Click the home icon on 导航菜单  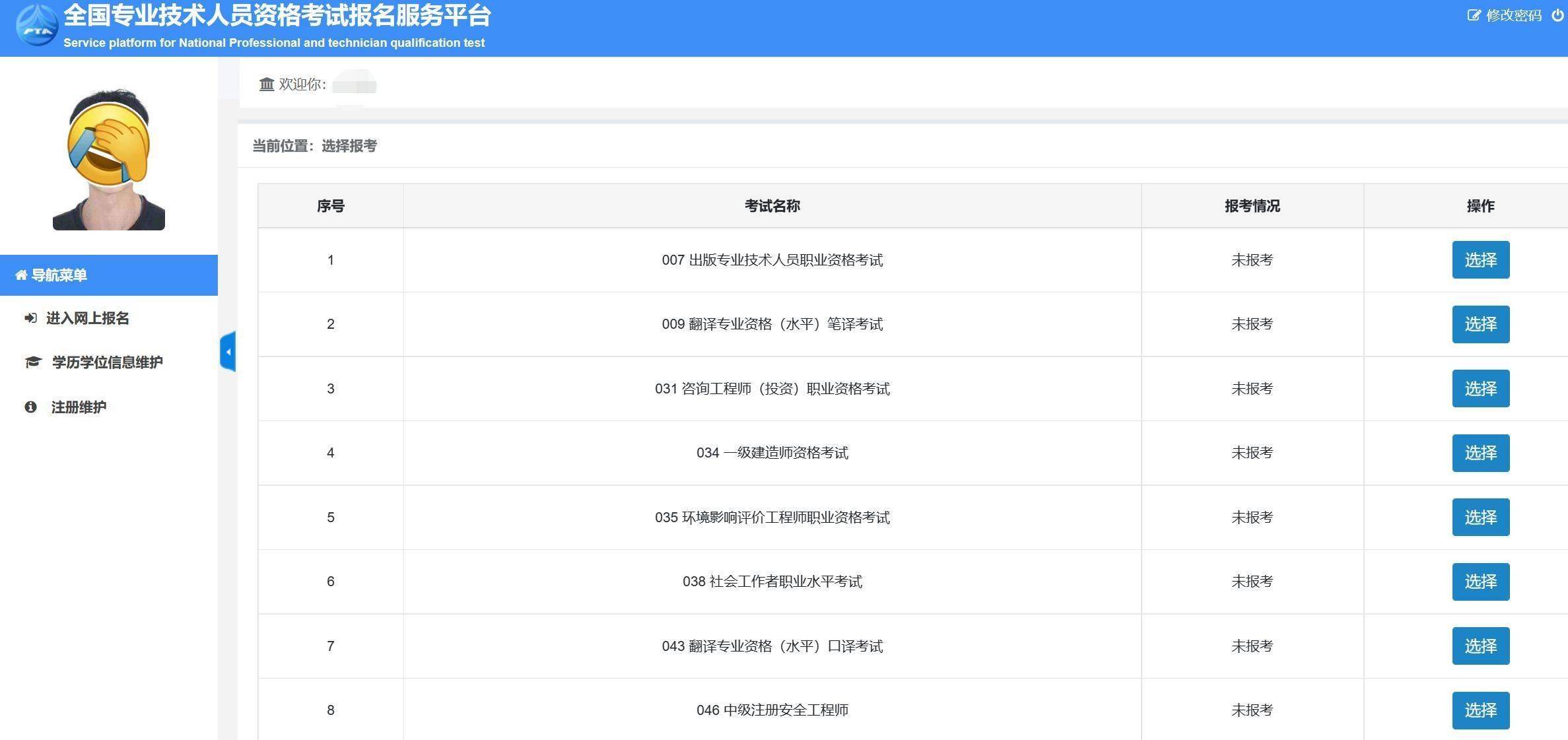[19, 275]
